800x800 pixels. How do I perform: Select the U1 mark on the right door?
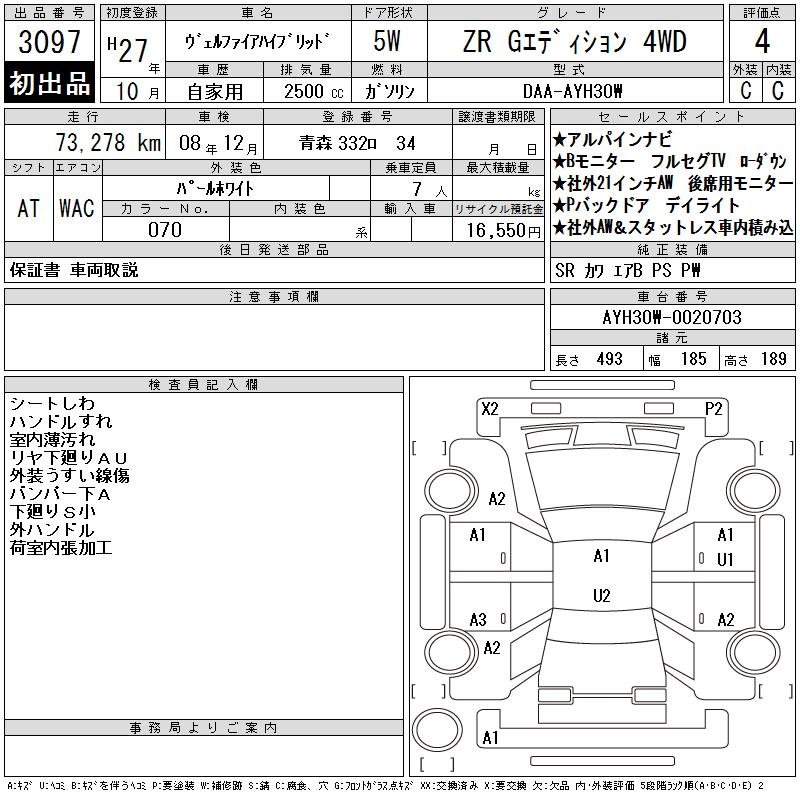point(725,560)
